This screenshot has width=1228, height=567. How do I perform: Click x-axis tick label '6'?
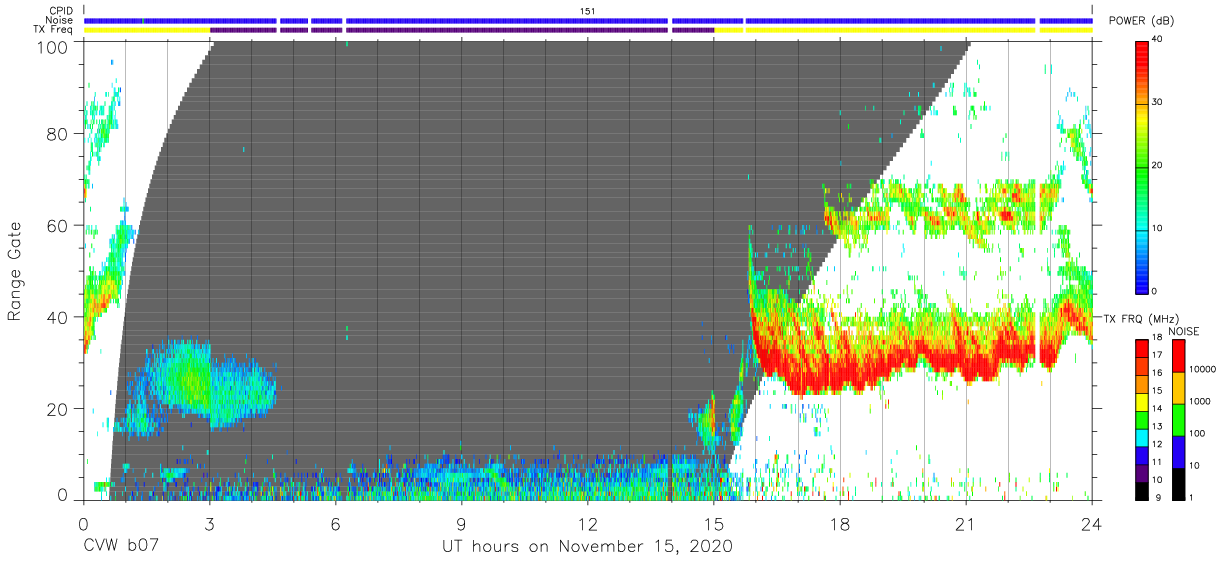[335, 523]
